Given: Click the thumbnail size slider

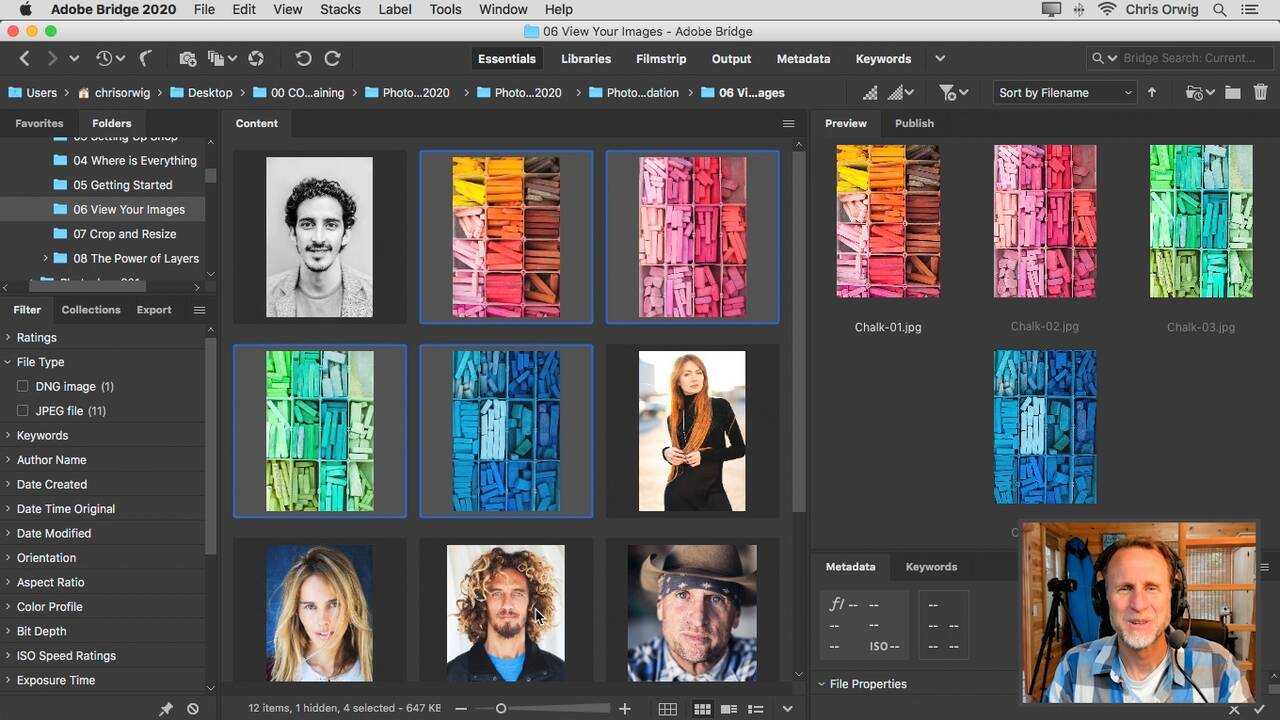Looking at the screenshot, I should coord(501,708).
